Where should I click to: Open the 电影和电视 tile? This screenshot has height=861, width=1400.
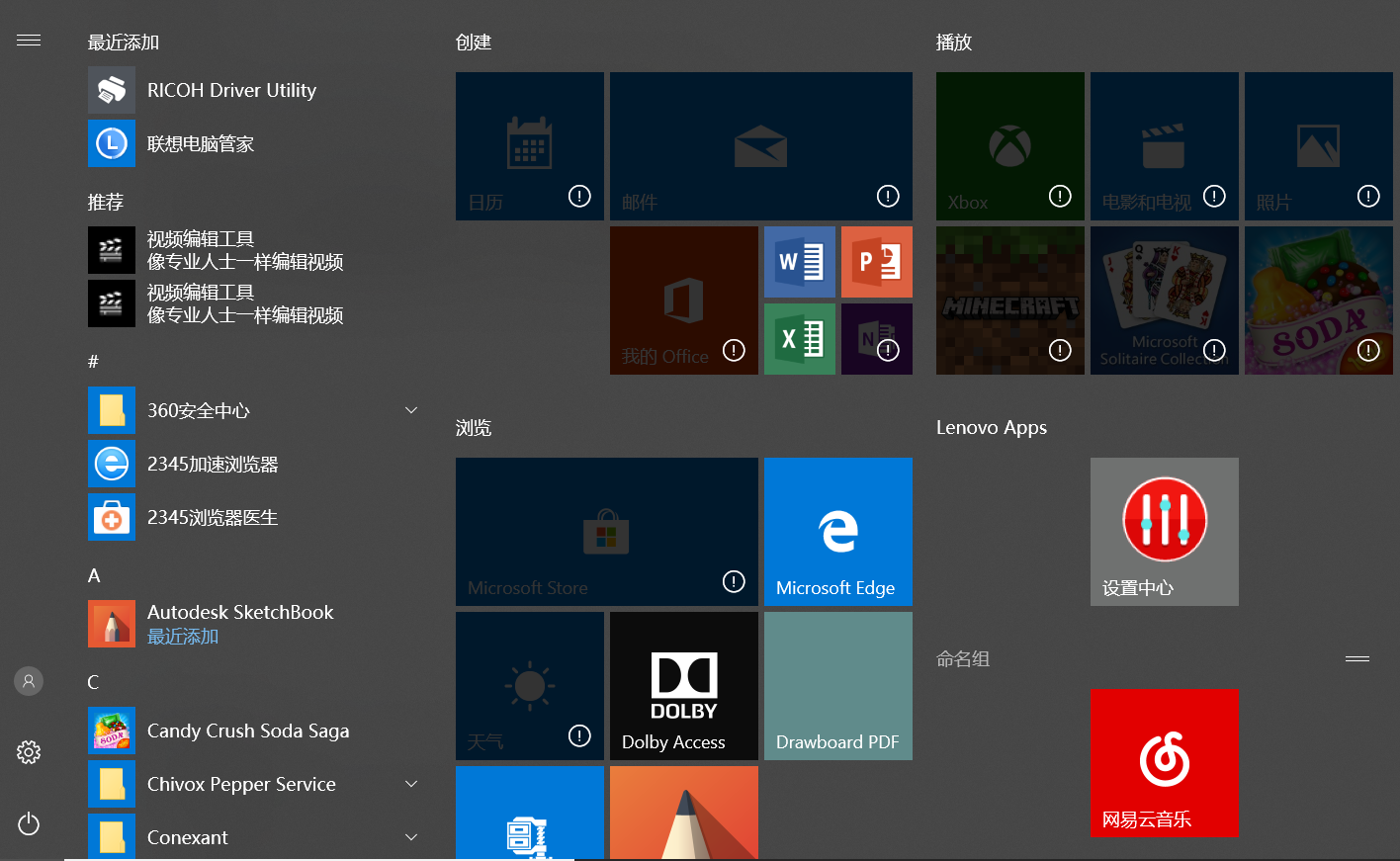[1165, 146]
